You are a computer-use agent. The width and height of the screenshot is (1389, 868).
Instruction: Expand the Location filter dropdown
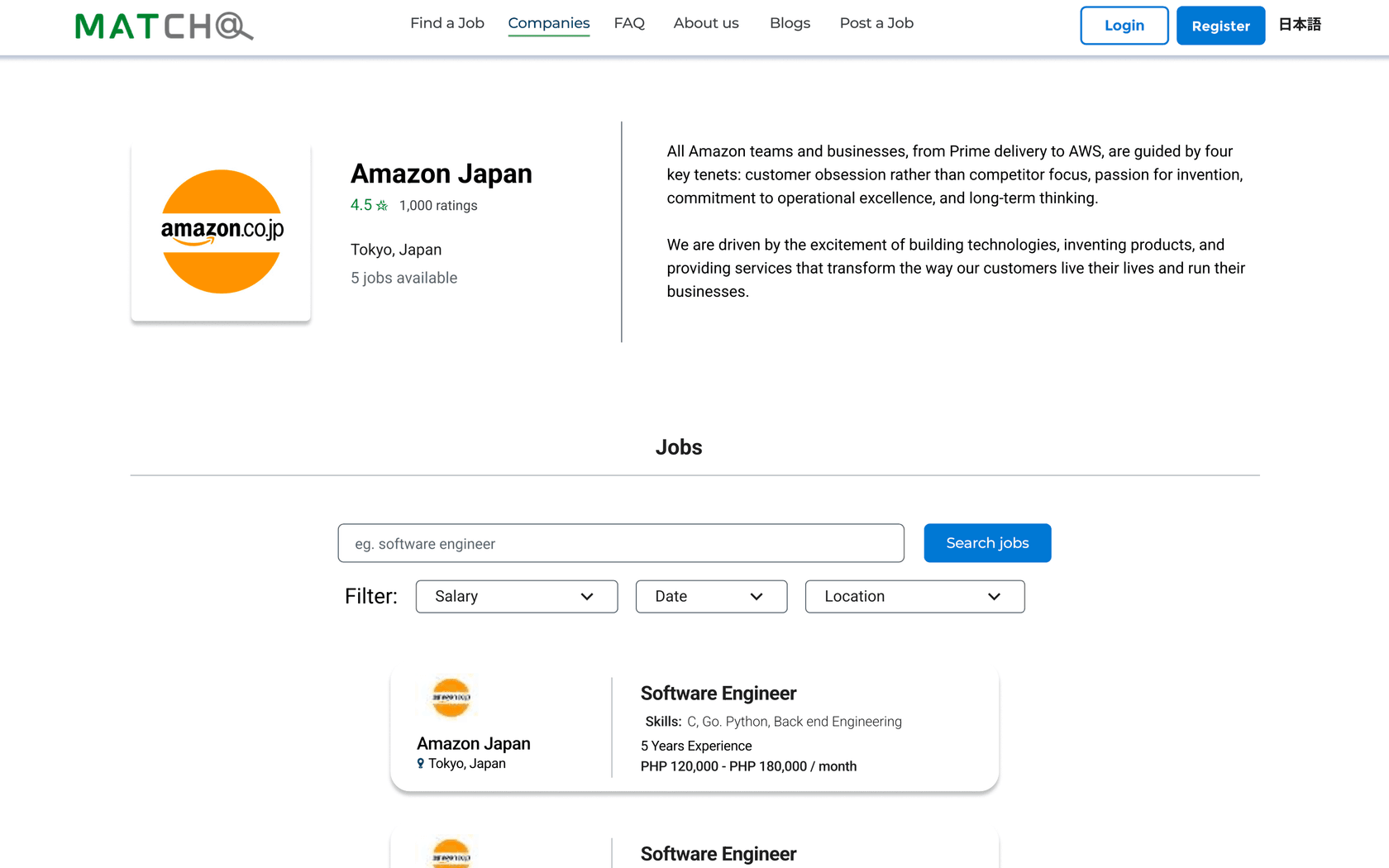pyautogui.click(x=914, y=597)
